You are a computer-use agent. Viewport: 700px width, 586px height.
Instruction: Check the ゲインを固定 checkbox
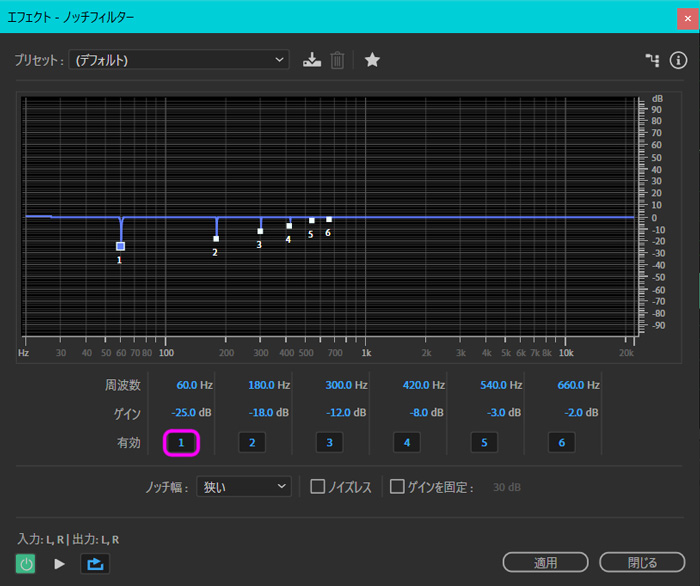coord(397,487)
